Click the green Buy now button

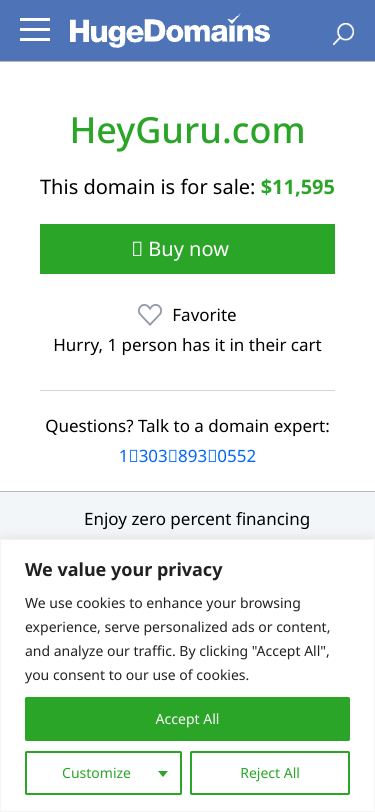pyautogui.click(x=188, y=249)
